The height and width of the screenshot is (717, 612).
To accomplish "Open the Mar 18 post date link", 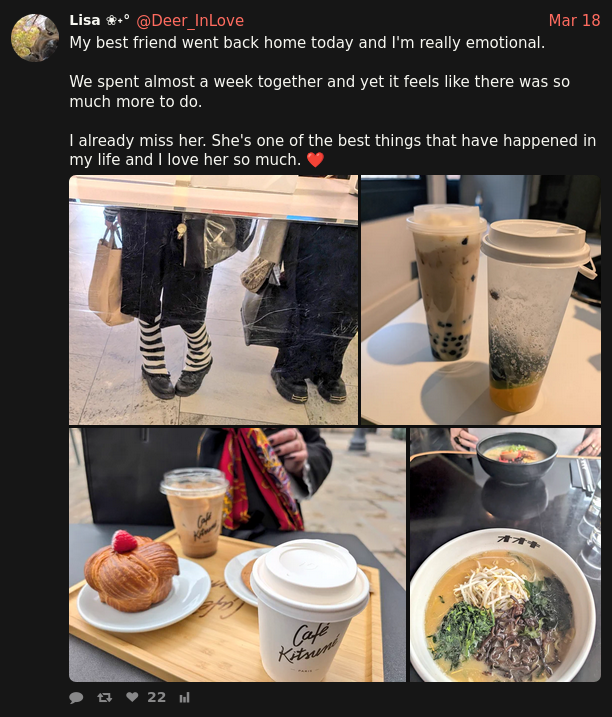I will 574,21.
